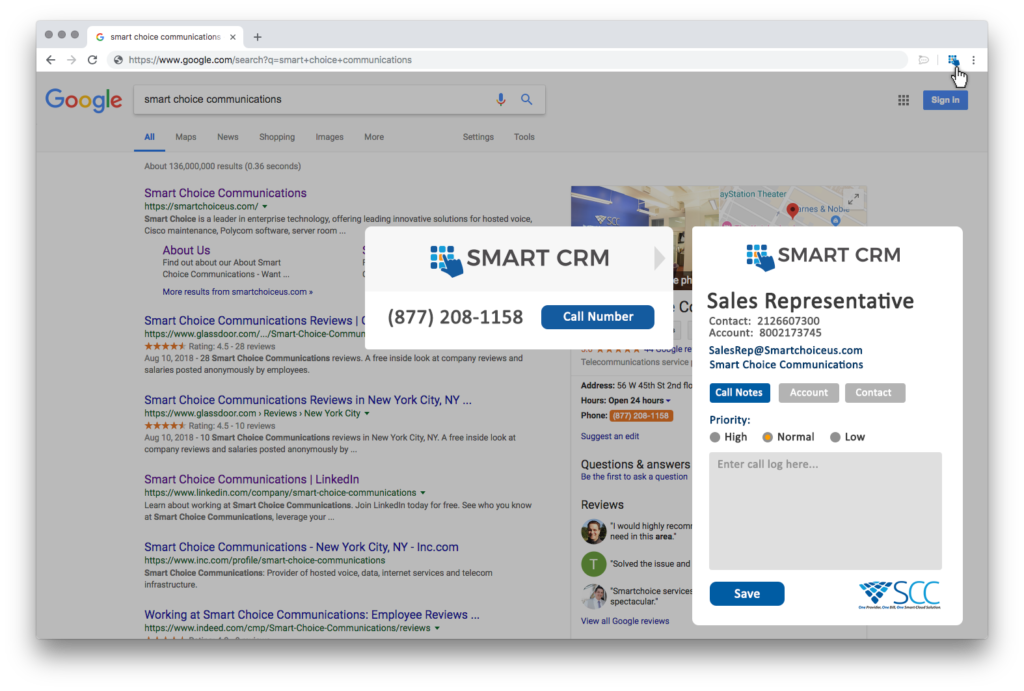
Task: Click the highlighted phone number (877) 208-1158
Action: [641, 415]
